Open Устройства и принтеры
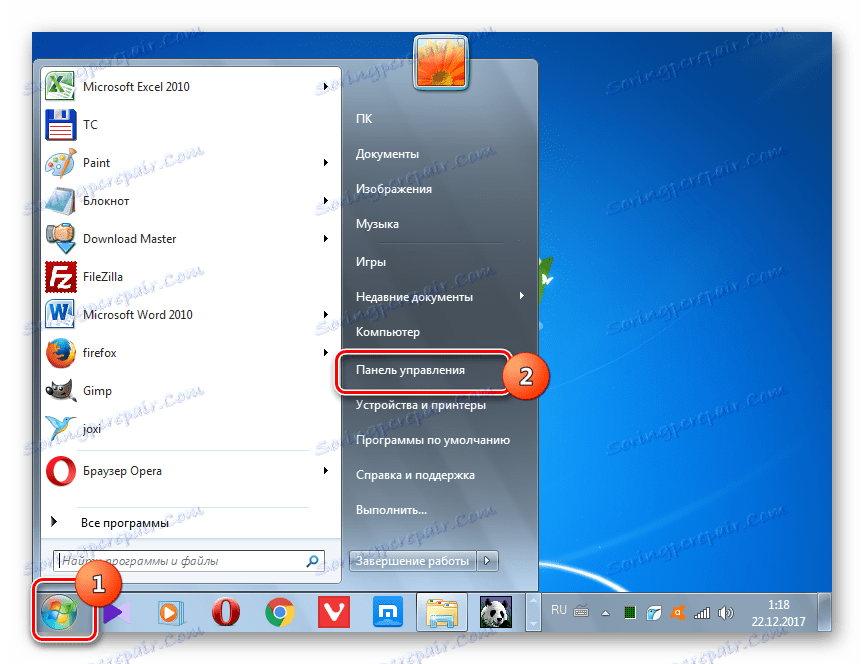This screenshot has height=664, width=864. pos(421,405)
